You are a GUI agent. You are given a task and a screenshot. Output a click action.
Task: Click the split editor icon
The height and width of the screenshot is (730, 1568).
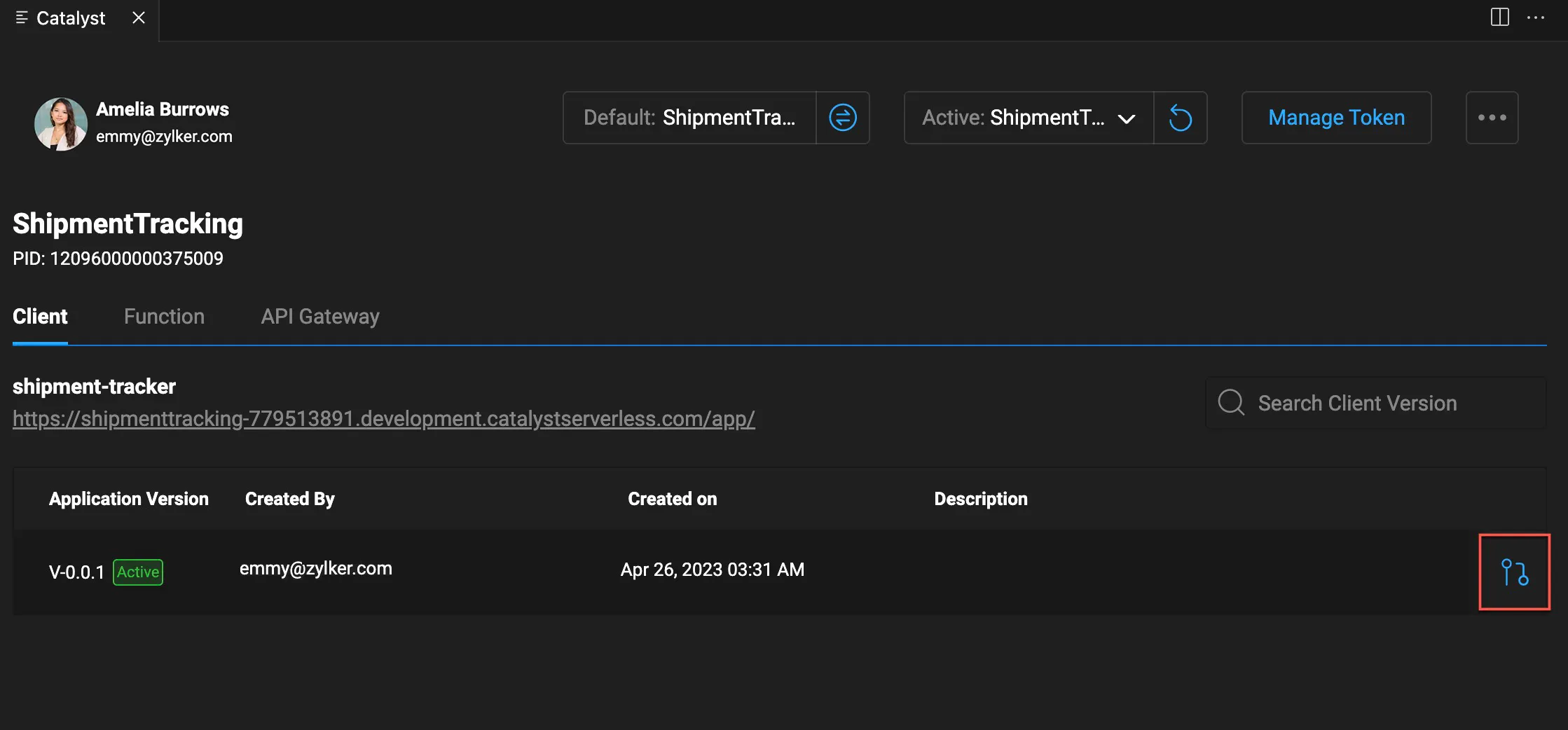[x=1500, y=18]
